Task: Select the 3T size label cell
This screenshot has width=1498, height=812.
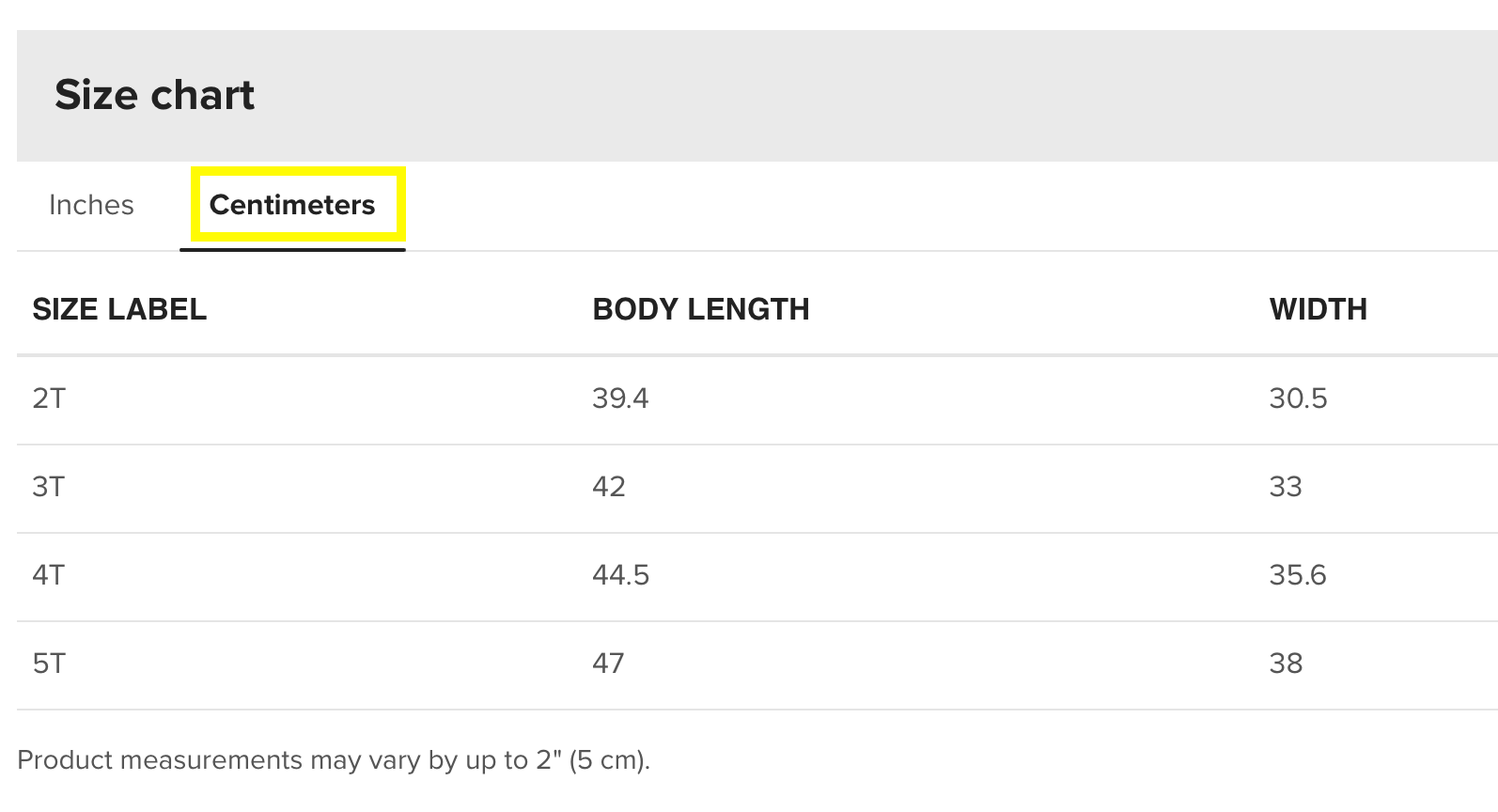Action: coord(49,487)
